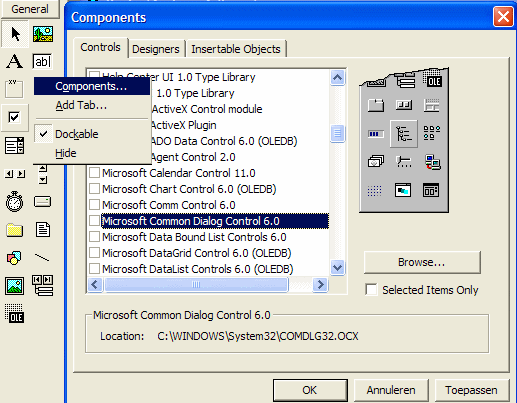Select the Line control tool
The height and width of the screenshot is (403, 517).
click(42, 257)
